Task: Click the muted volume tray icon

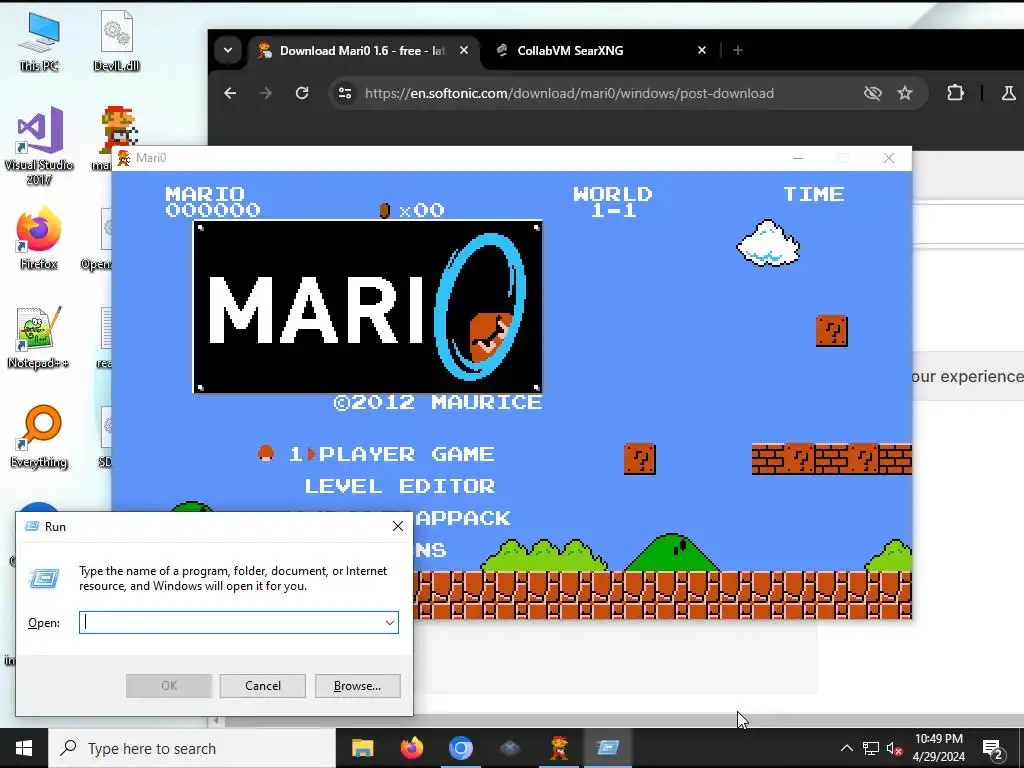Action: tap(894, 748)
